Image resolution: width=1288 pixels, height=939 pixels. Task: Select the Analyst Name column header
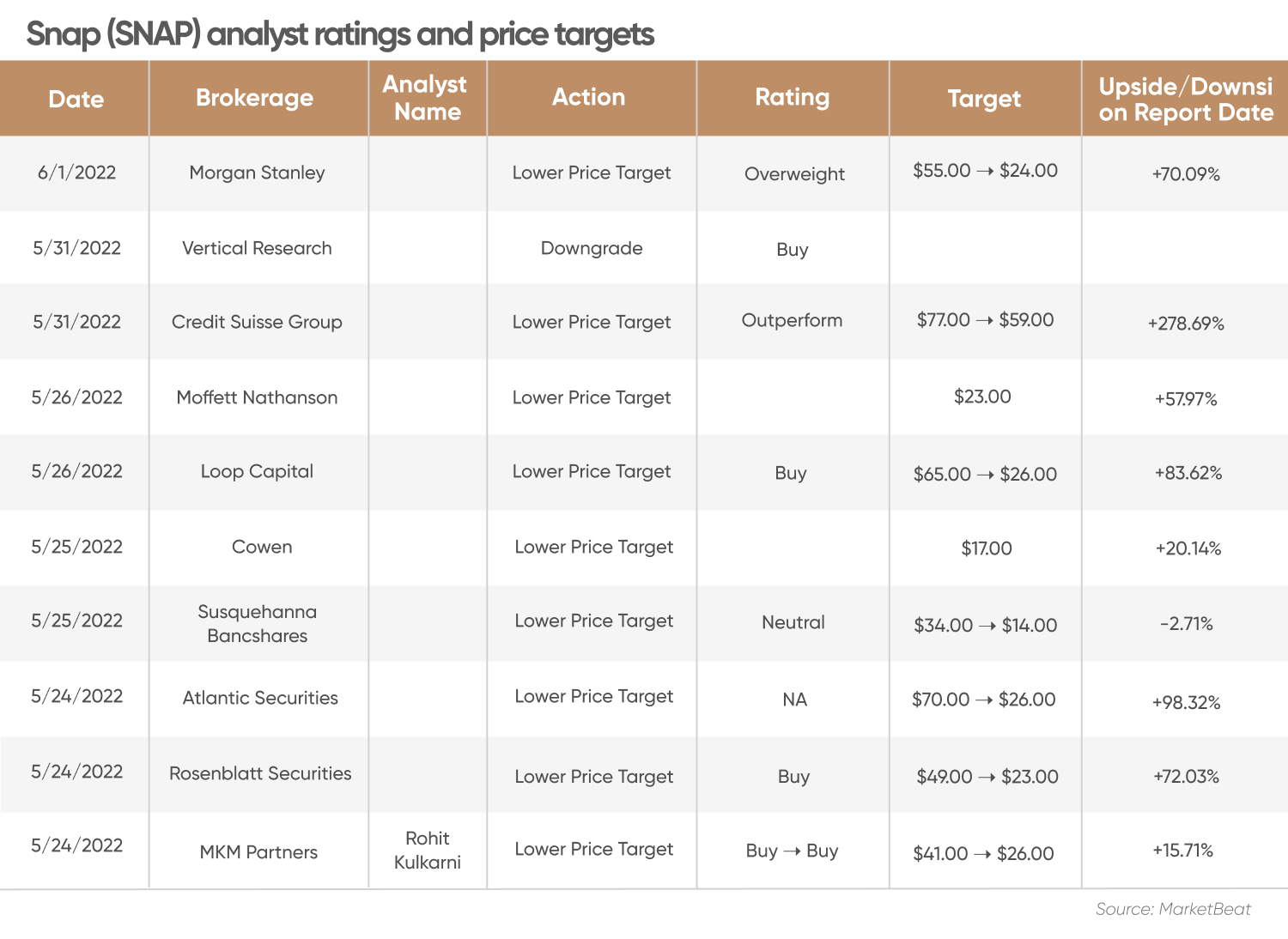click(x=426, y=98)
